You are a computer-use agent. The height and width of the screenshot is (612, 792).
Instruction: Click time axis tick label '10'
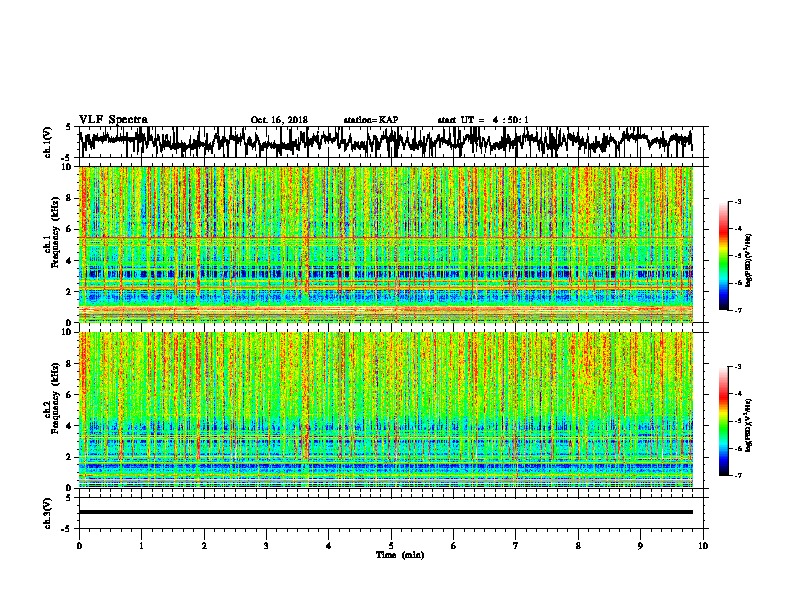(703, 546)
